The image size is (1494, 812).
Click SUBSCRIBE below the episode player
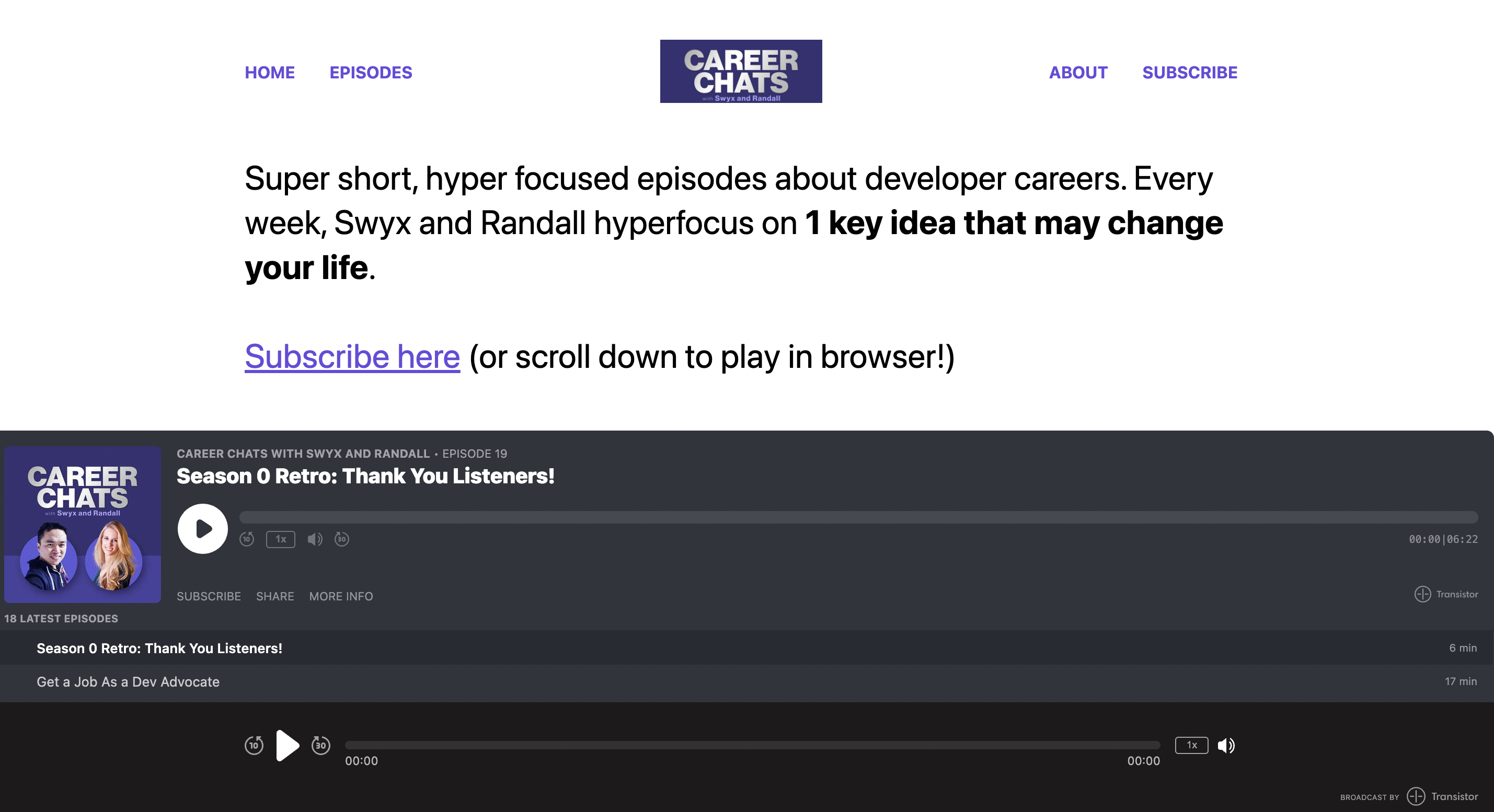pyautogui.click(x=209, y=596)
